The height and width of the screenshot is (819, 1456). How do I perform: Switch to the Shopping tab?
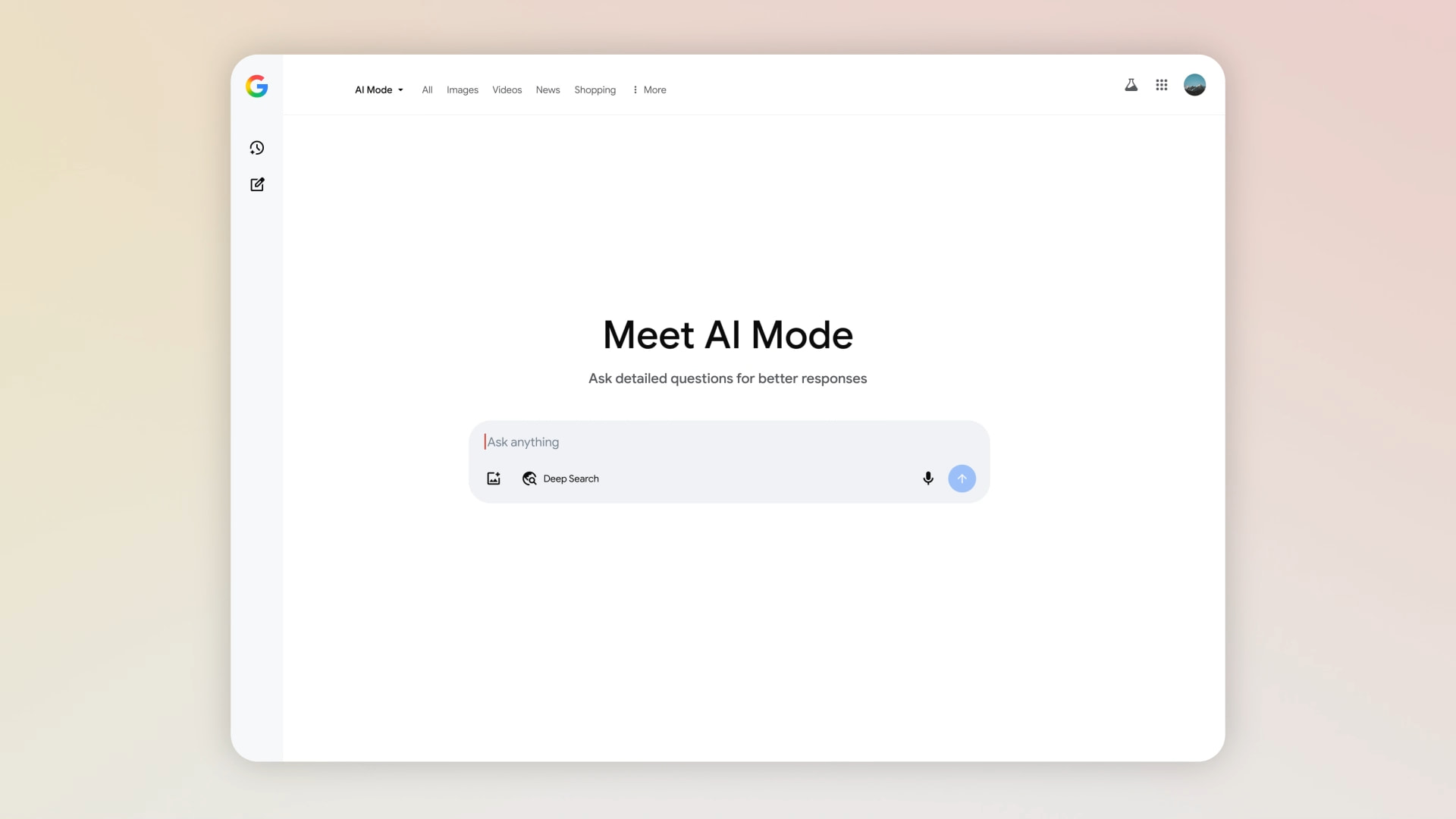pyautogui.click(x=595, y=89)
